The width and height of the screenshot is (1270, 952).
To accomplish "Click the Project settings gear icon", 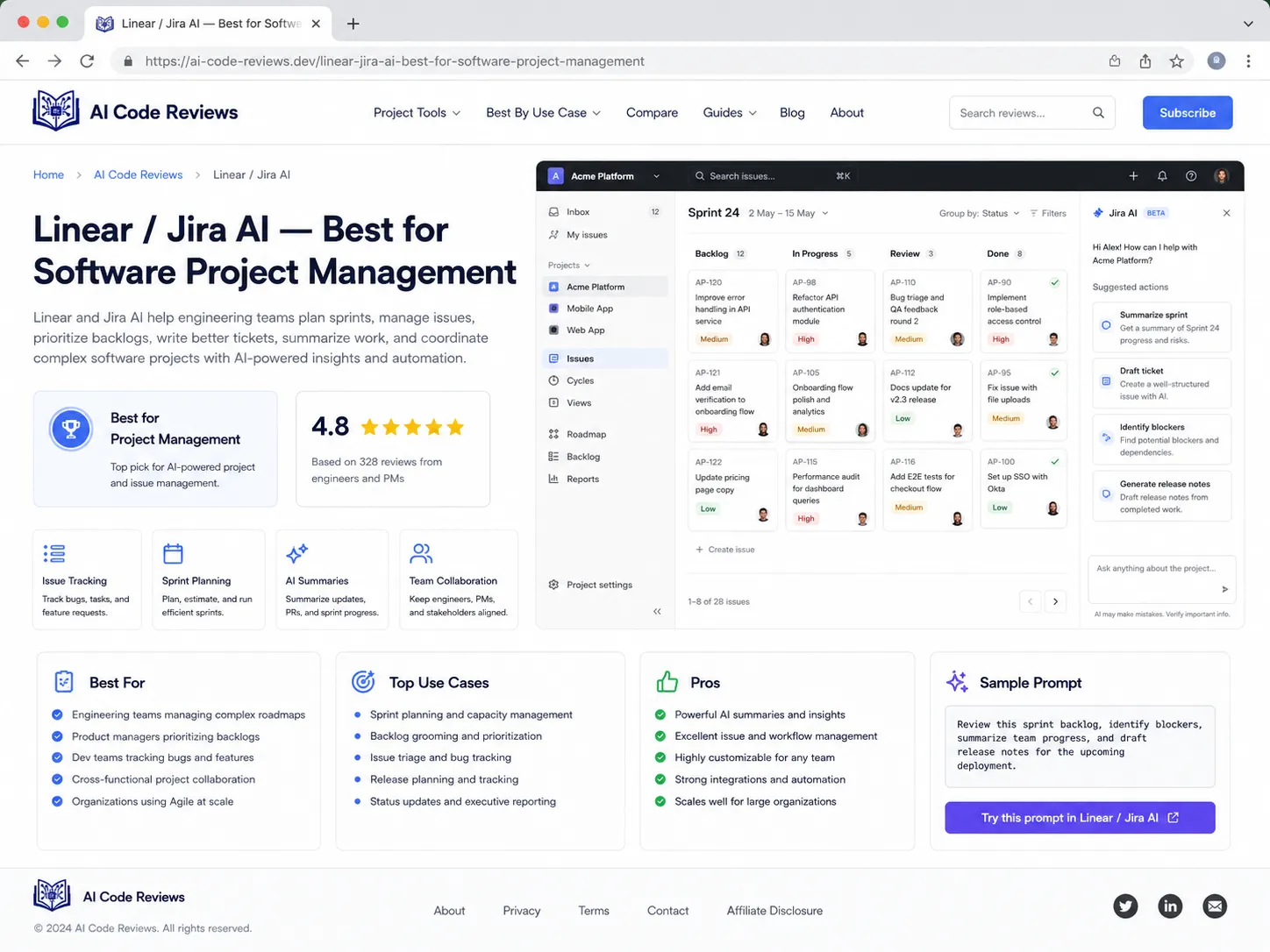I will (x=553, y=585).
